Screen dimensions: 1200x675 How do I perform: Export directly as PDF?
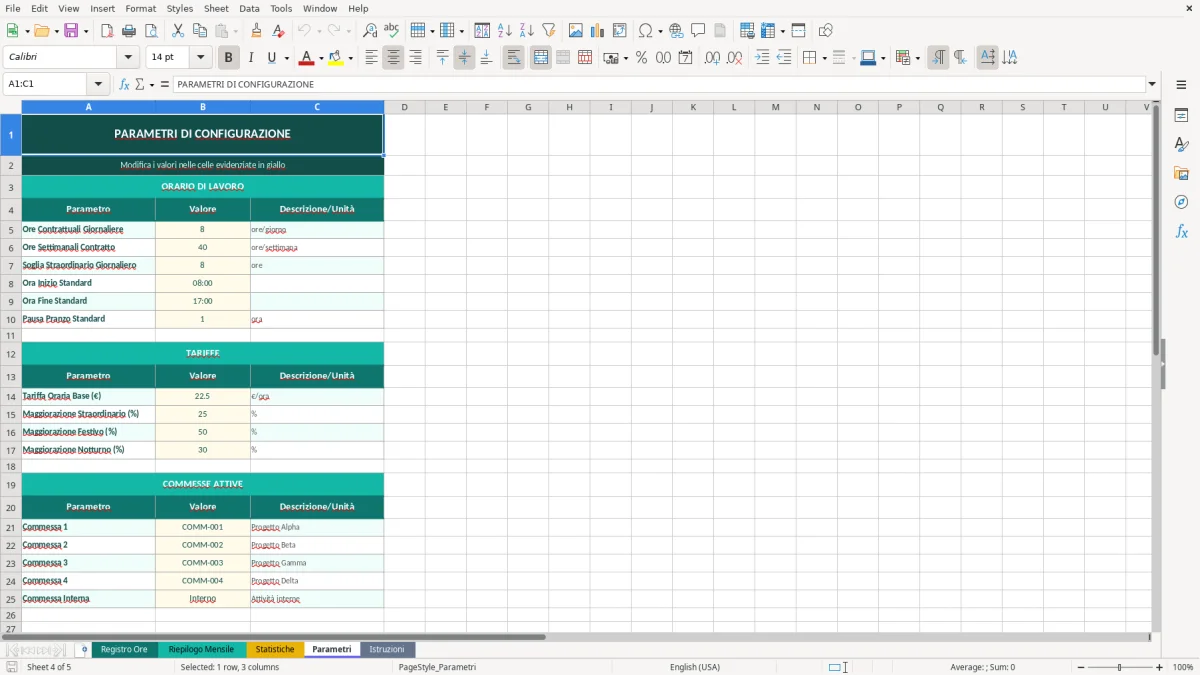[x=107, y=31]
